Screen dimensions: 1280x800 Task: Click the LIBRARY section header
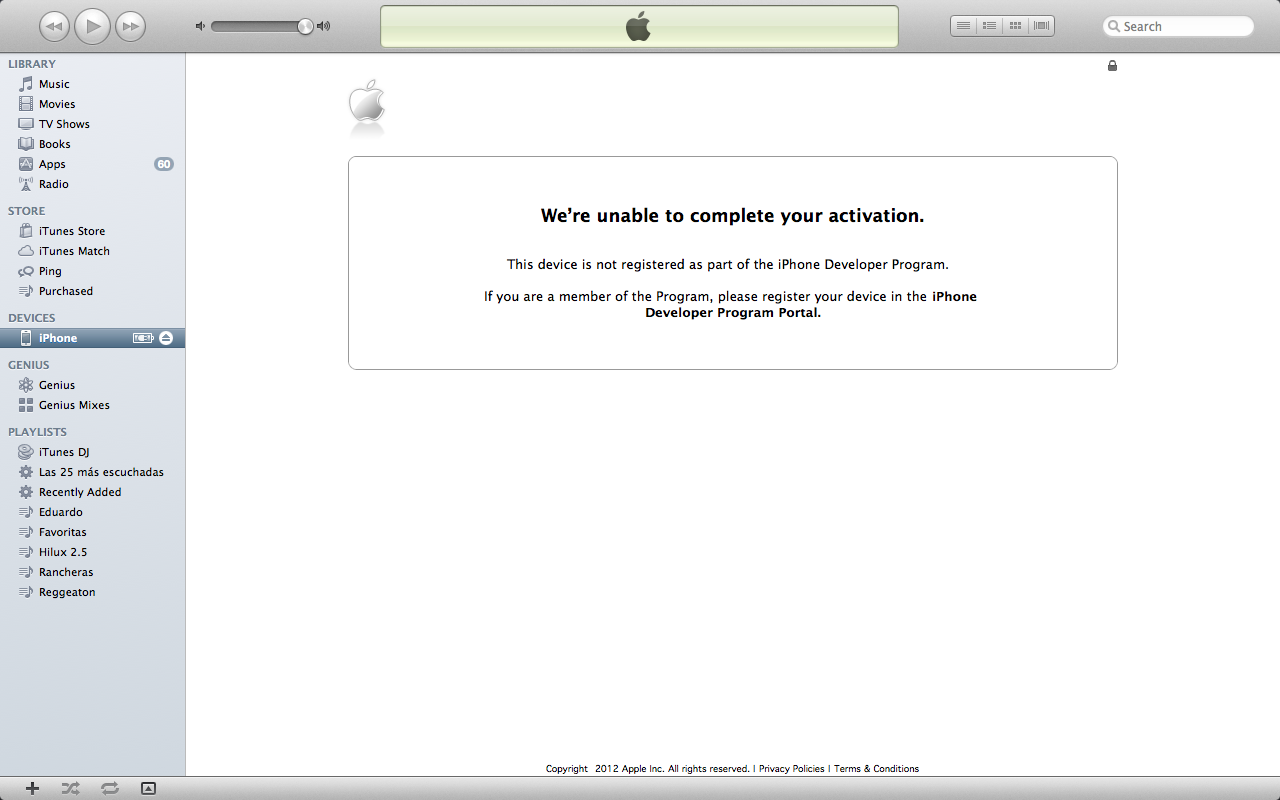32,64
